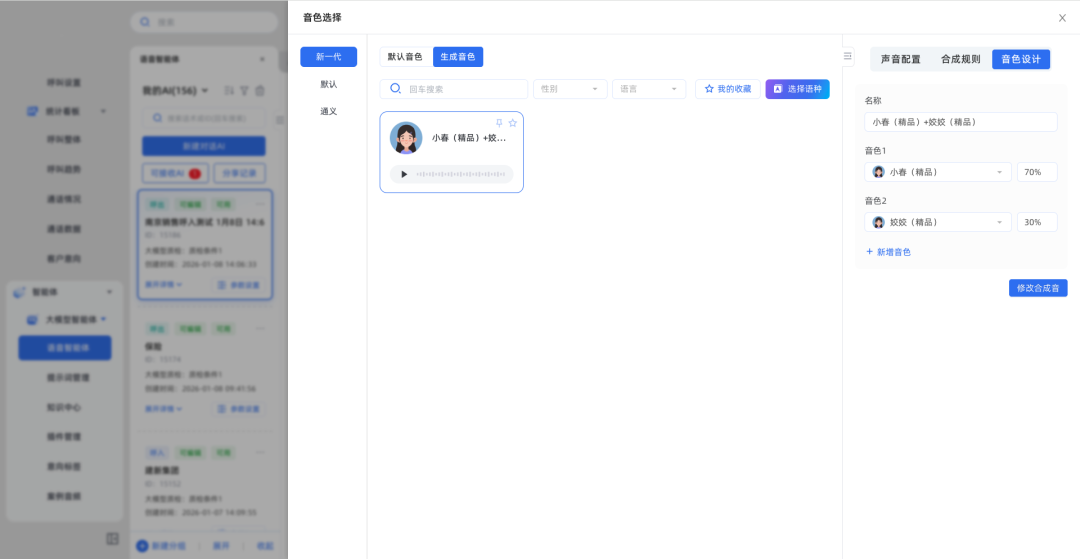Open the 语言 language dropdown
Screen dimensions: 1080x559
pyautogui.click(x=648, y=89)
